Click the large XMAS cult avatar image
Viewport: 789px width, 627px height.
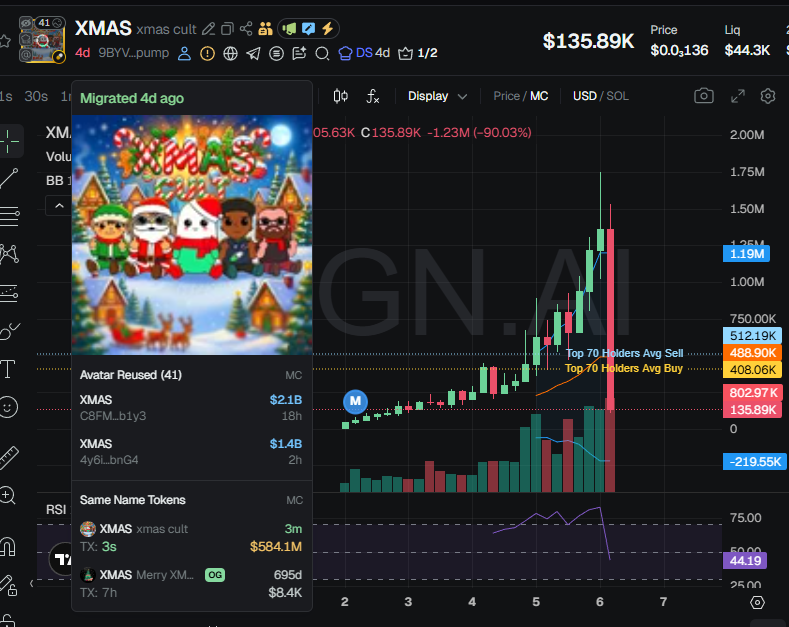coord(192,234)
